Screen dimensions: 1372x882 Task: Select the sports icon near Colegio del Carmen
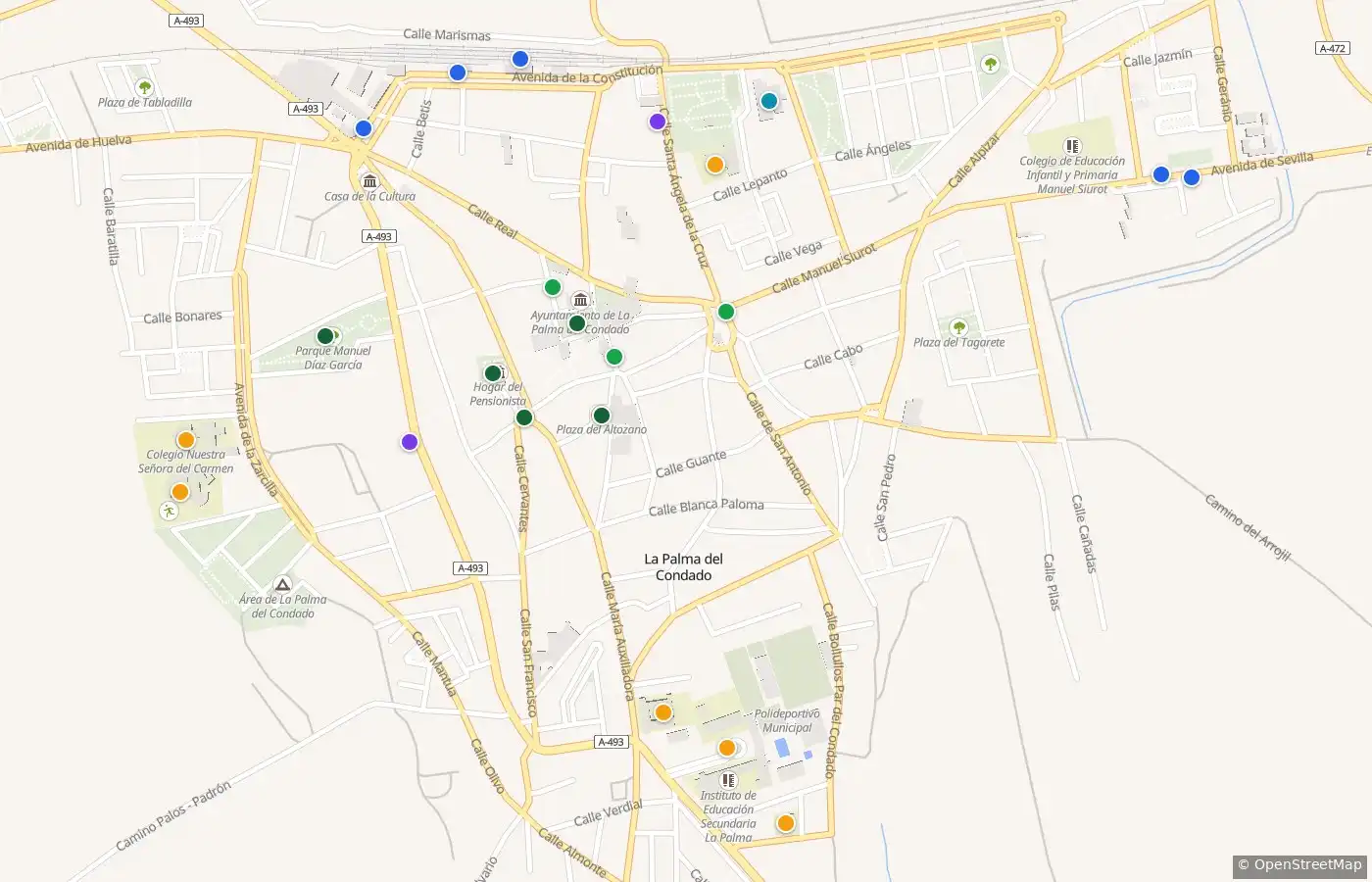169,512
